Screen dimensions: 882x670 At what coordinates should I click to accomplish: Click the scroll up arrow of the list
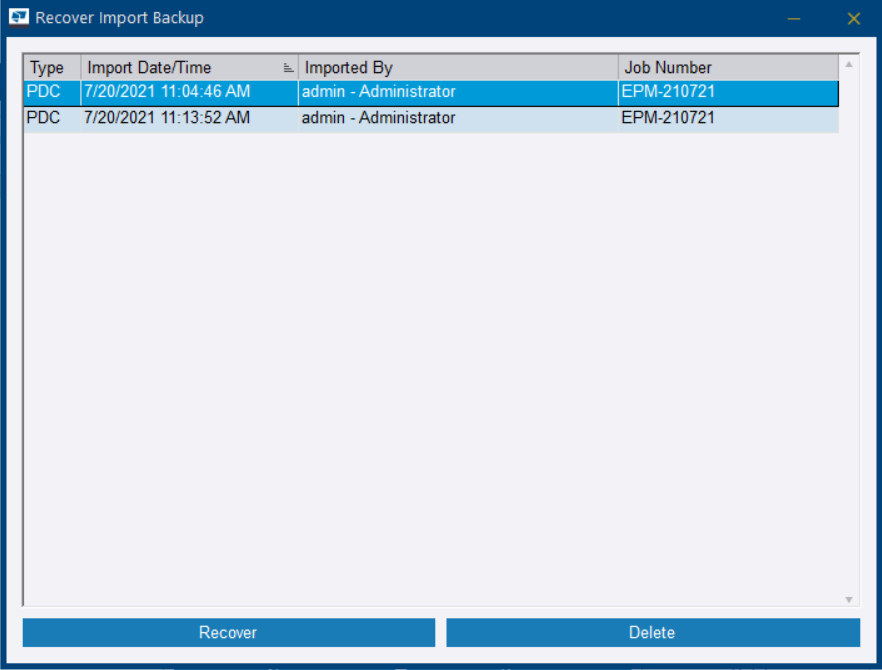849,64
